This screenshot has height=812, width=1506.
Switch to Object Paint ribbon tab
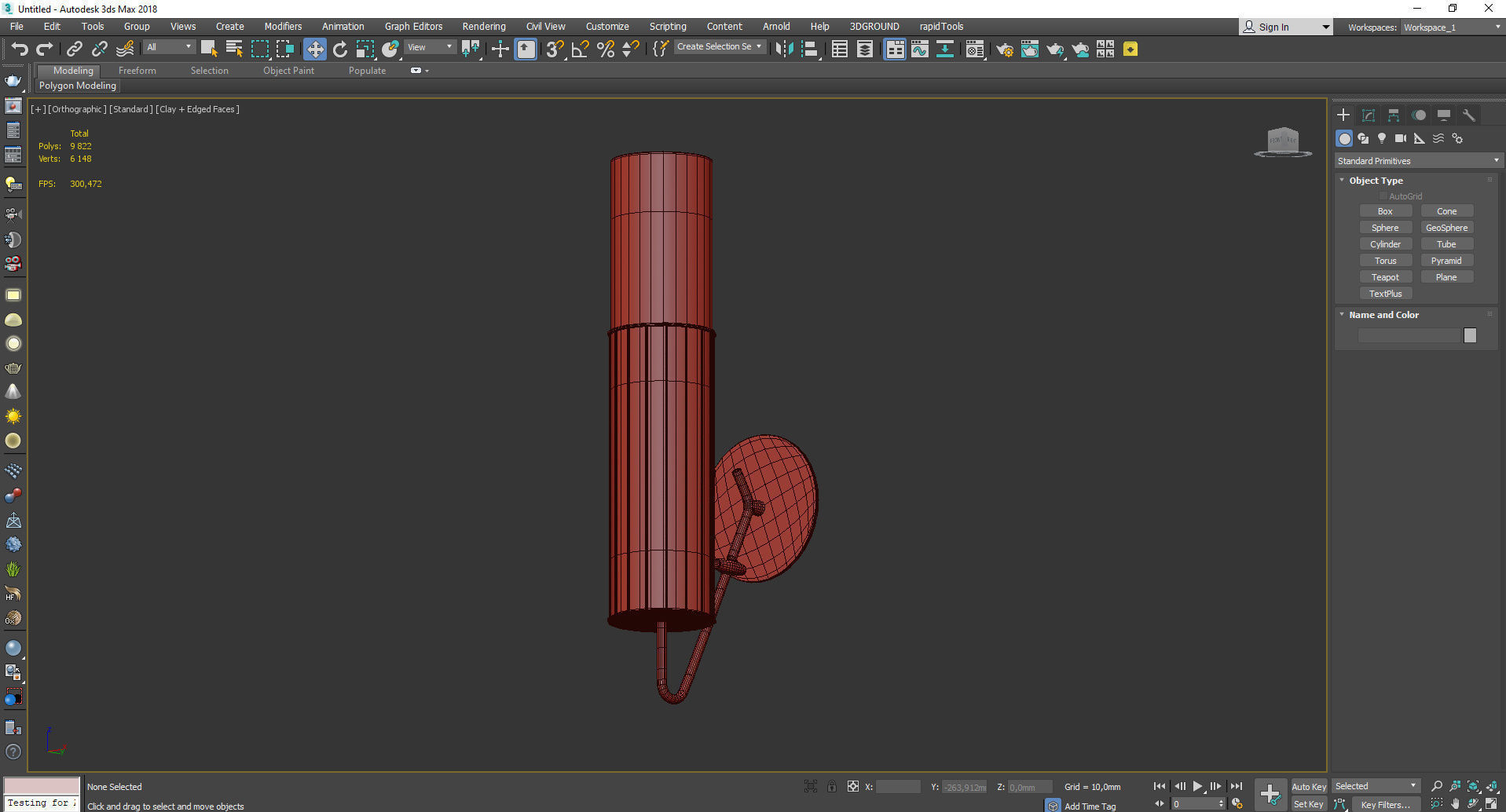288,71
